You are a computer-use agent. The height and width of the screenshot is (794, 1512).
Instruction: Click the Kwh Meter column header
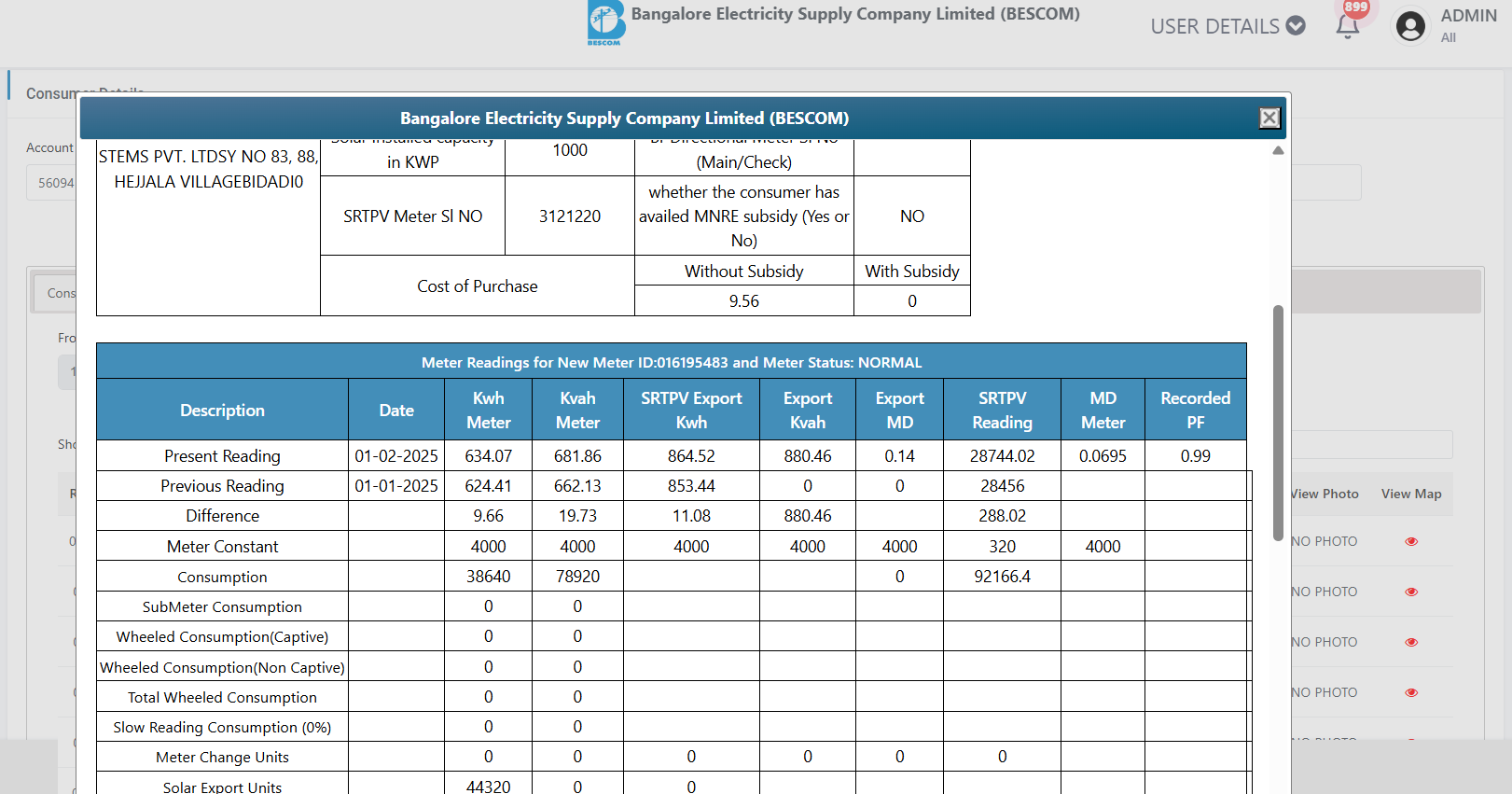[488, 410]
